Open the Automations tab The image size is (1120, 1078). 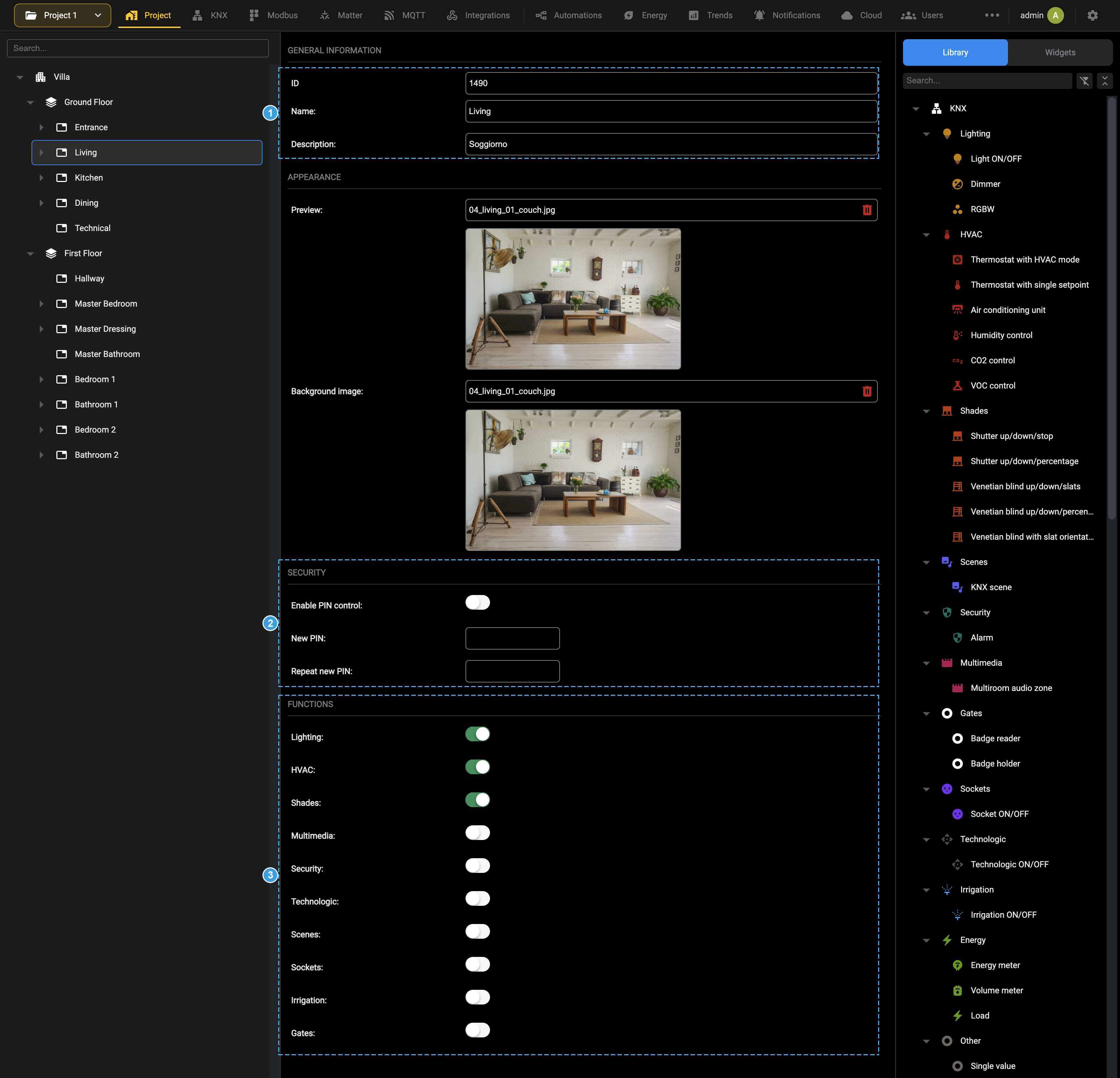click(x=568, y=15)
